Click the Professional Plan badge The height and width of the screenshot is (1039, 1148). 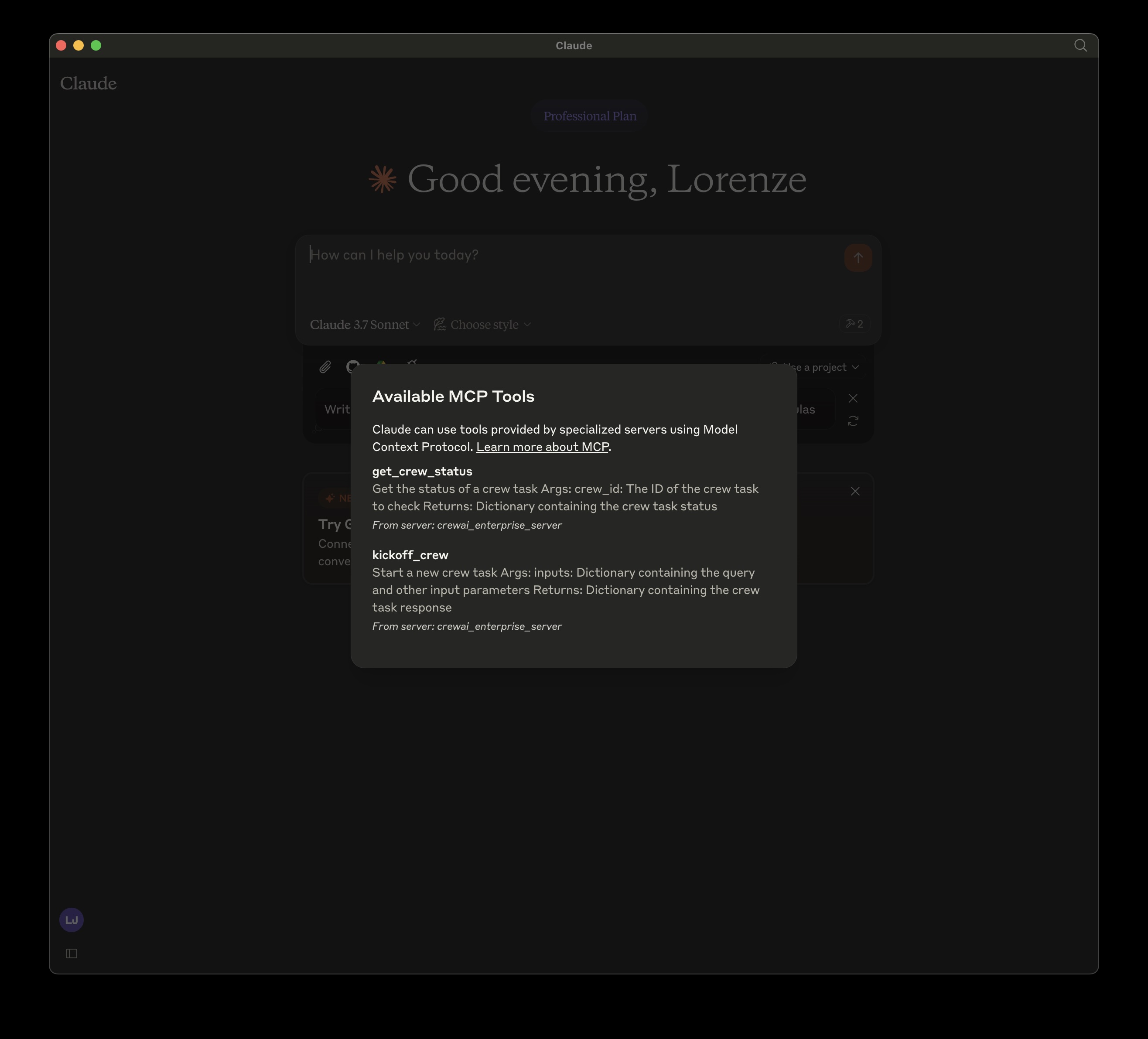point(589,116)
